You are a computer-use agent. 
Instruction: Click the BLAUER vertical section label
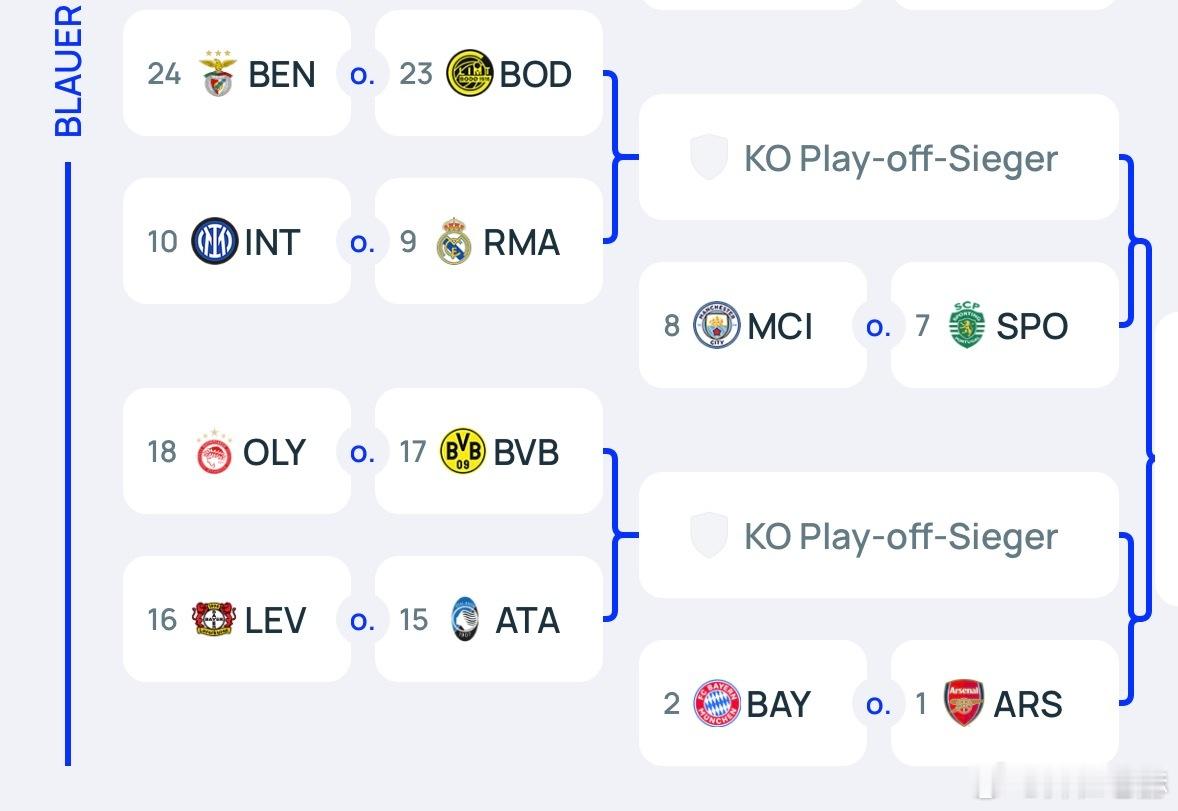[x=68, y=70]
